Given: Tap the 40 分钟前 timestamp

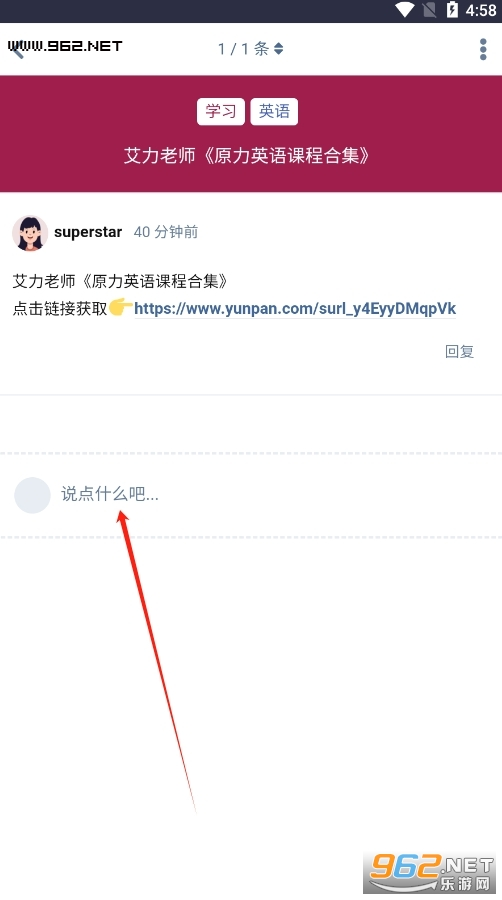Looking at the screenshot, I should 166,232.
